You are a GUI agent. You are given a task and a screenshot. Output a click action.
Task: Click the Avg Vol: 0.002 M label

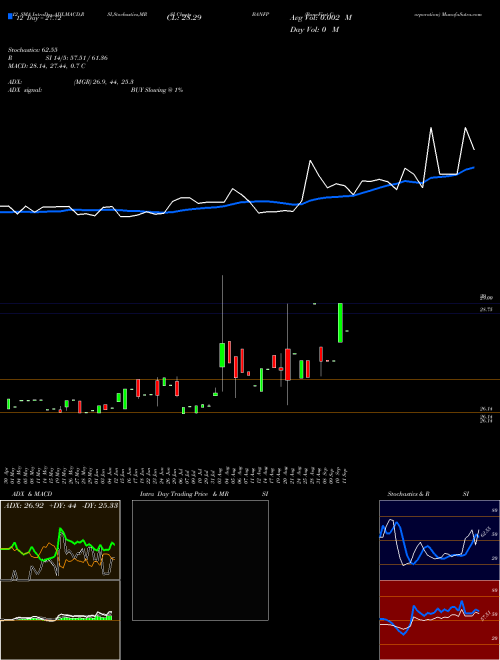tap(321, 18)
